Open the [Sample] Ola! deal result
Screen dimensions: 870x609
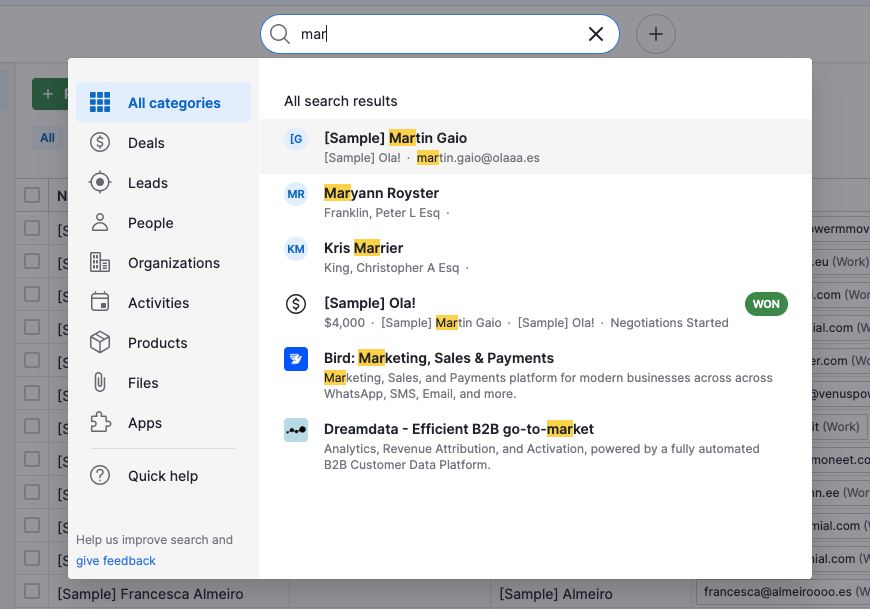point(535,312)
